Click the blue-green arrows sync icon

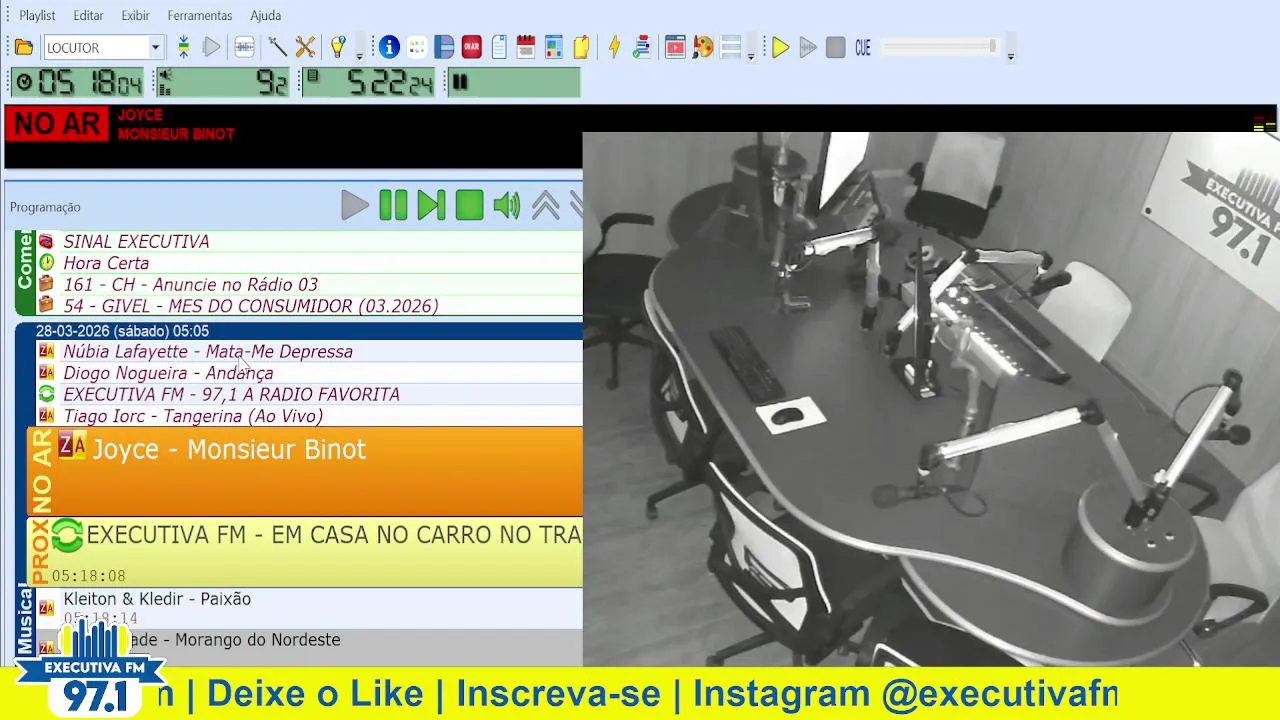pos(183,47)
